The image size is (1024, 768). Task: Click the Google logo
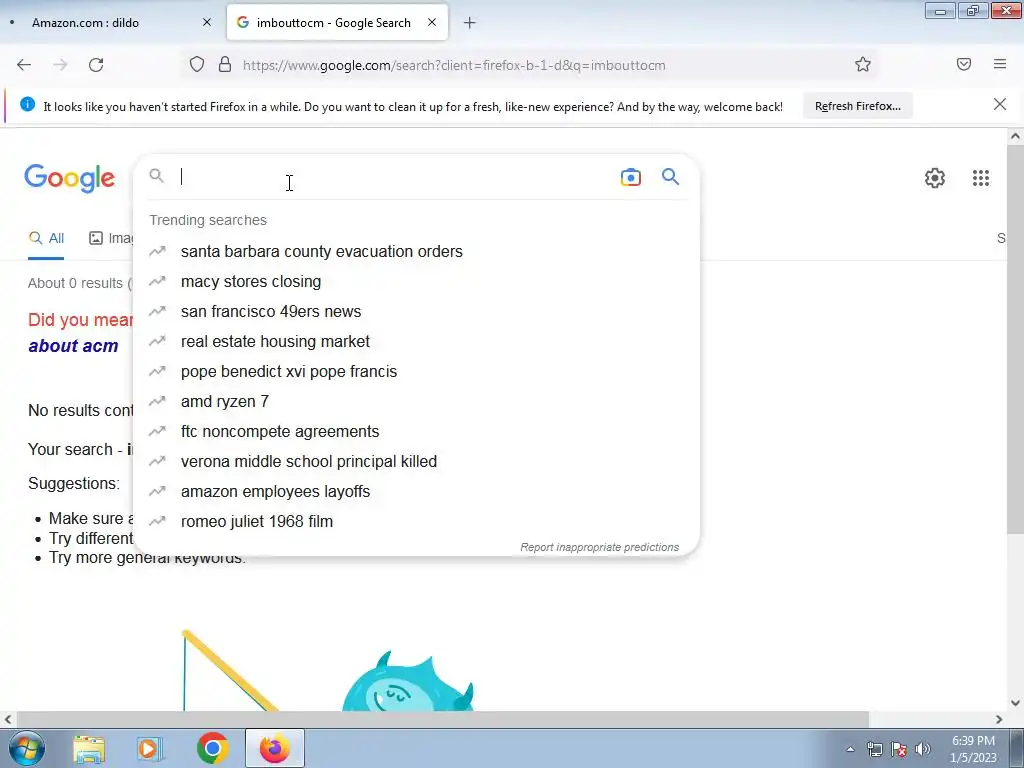pos(70,178)
